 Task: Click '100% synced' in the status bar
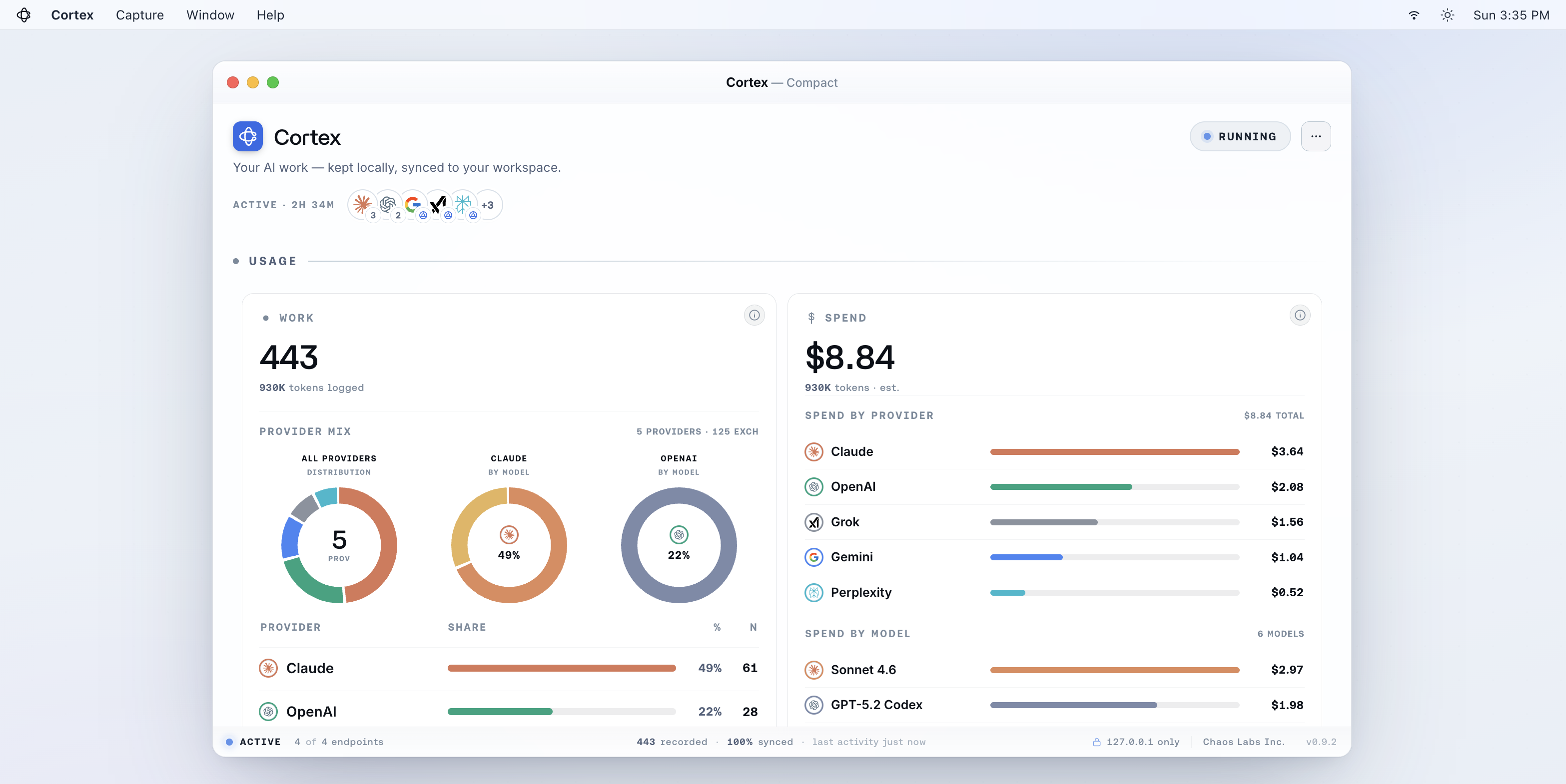[760, 742]
